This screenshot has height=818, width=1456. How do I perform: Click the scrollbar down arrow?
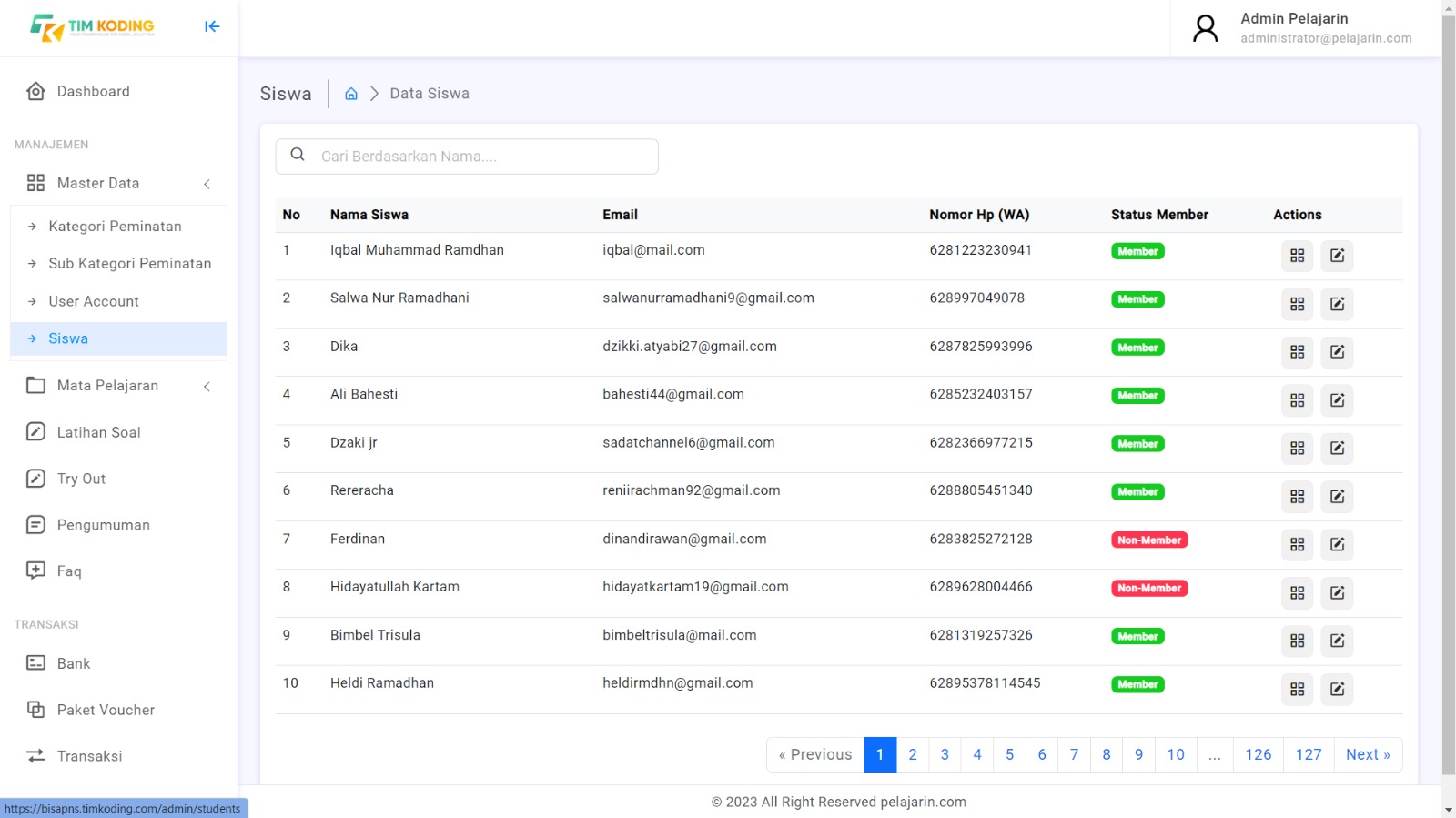click(1449, 810)
